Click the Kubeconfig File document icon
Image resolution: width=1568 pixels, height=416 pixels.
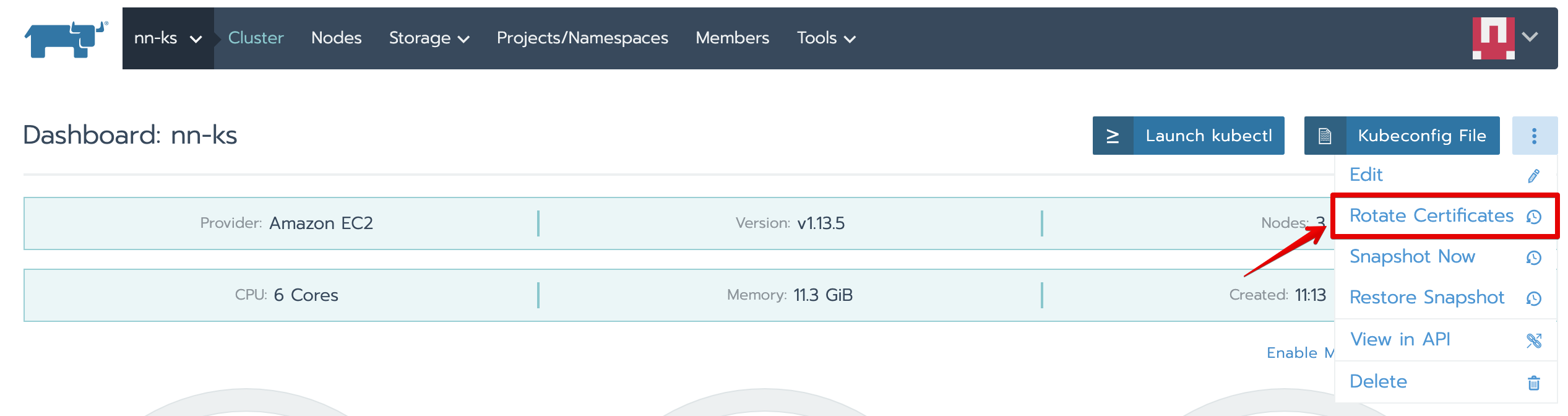tap(1325, 136)
